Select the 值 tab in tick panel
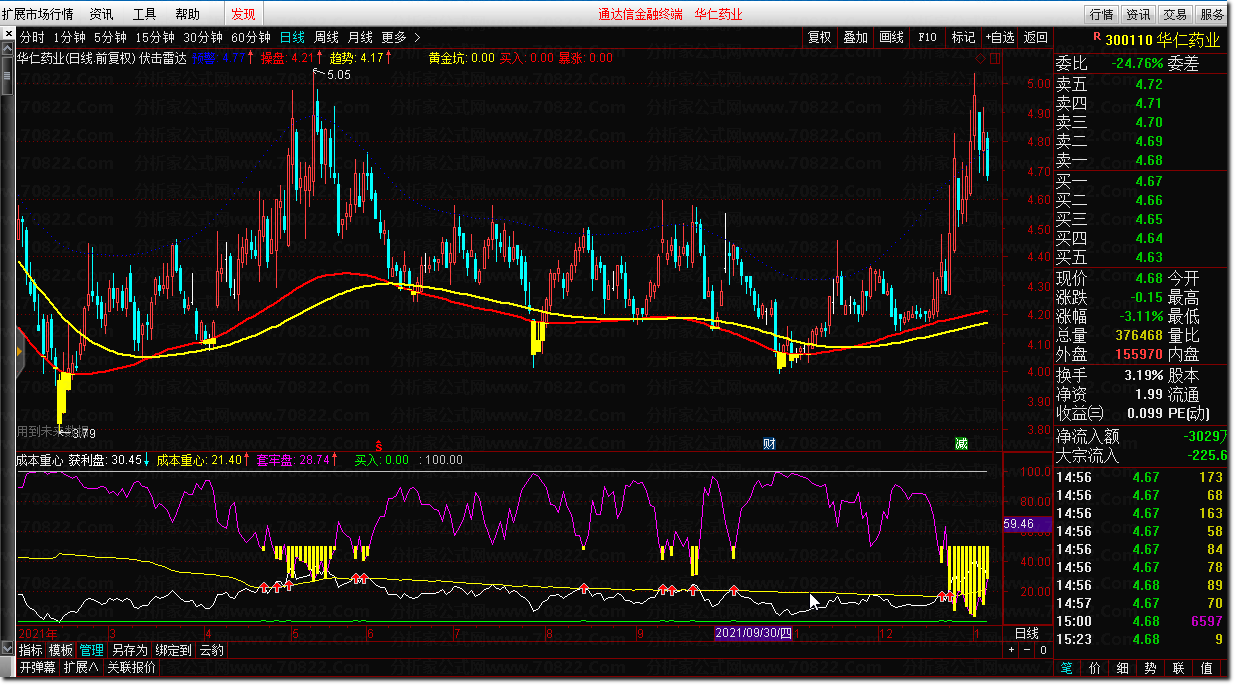Screen dimensions: 1236x685 coord(1207,668)
